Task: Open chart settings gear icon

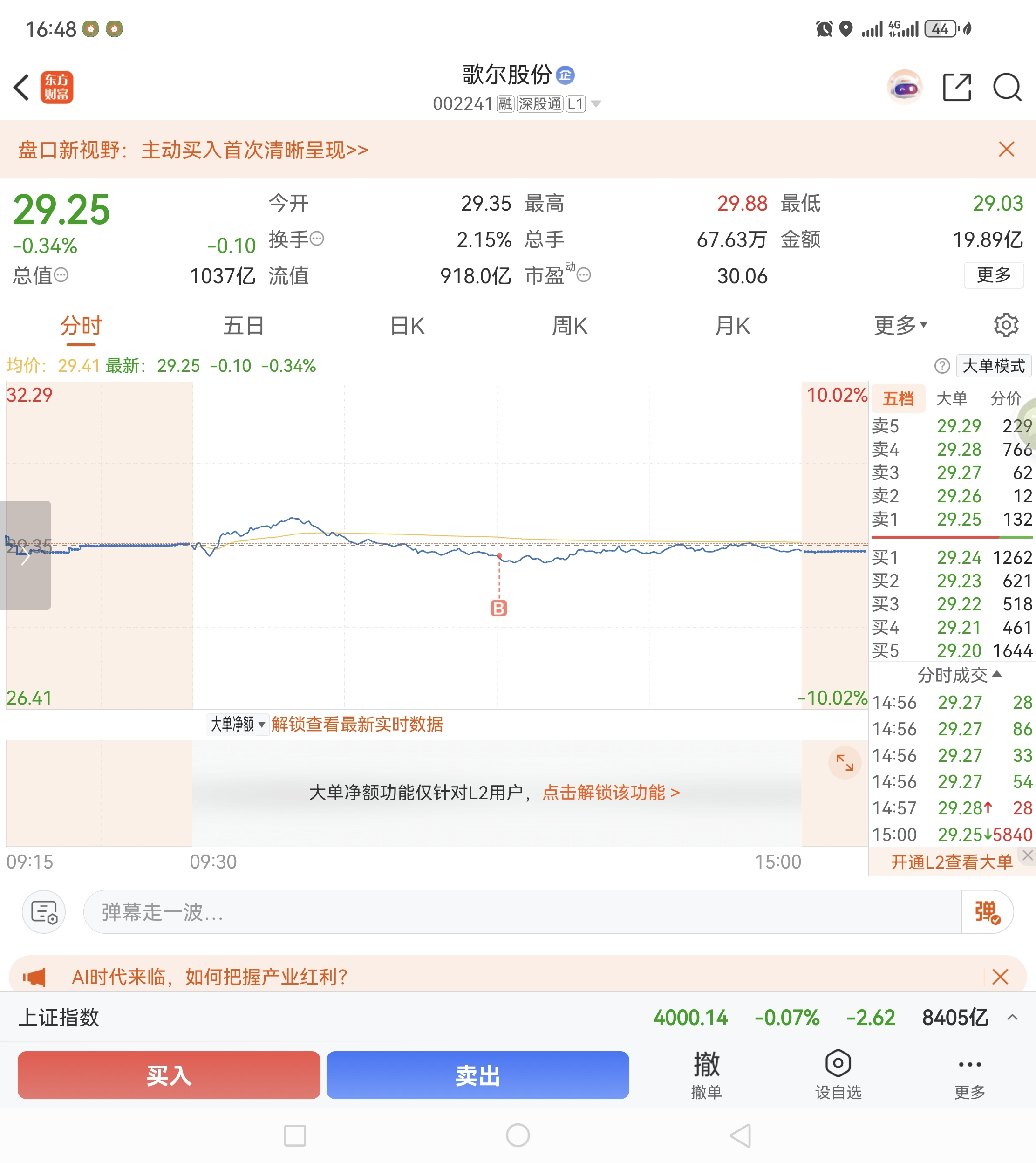Action: (1005, 325)
